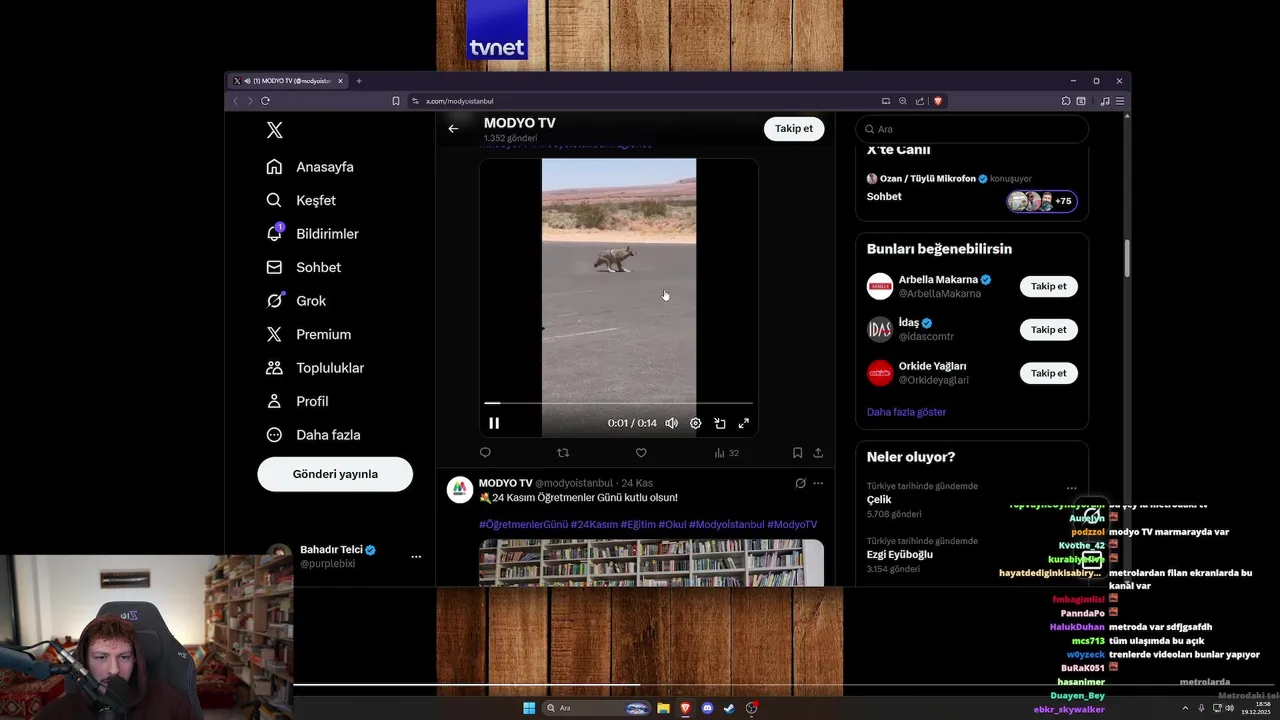Screen dimensions: 1280x720
Task: Share this page from the address bar
Action: point(920,101)
